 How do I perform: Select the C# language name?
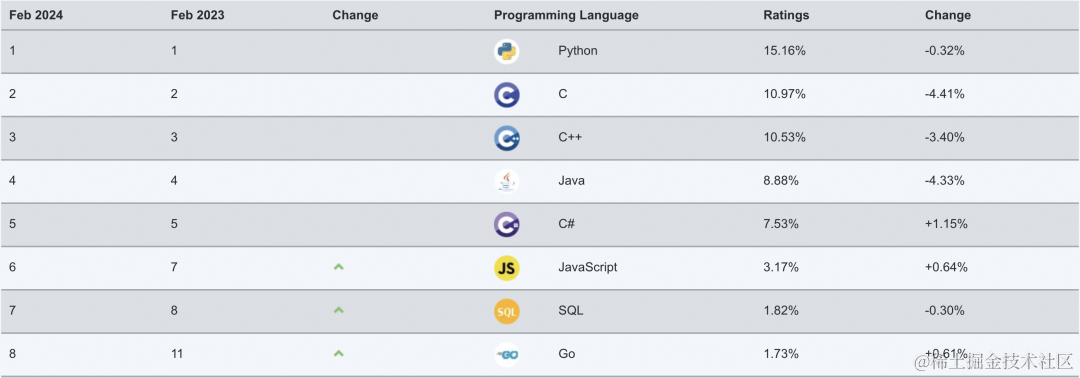coord(567,224)
